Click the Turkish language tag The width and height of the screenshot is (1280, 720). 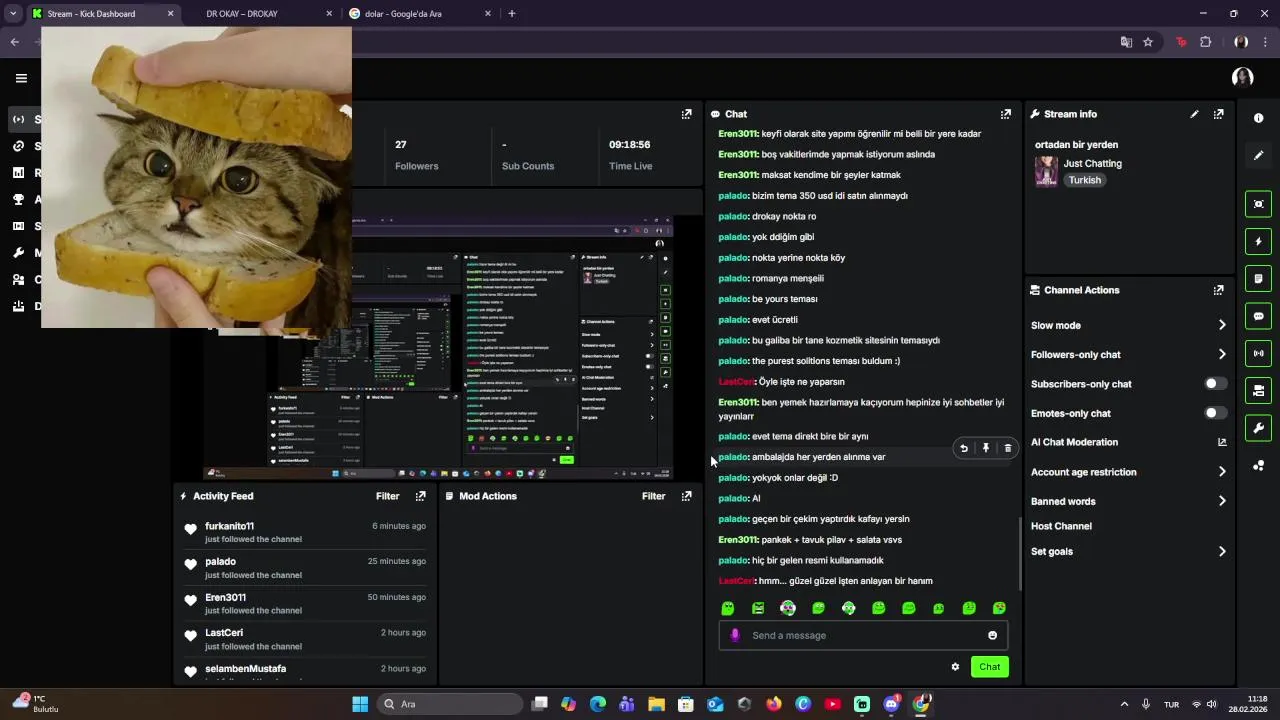[x=1084, y=180]
